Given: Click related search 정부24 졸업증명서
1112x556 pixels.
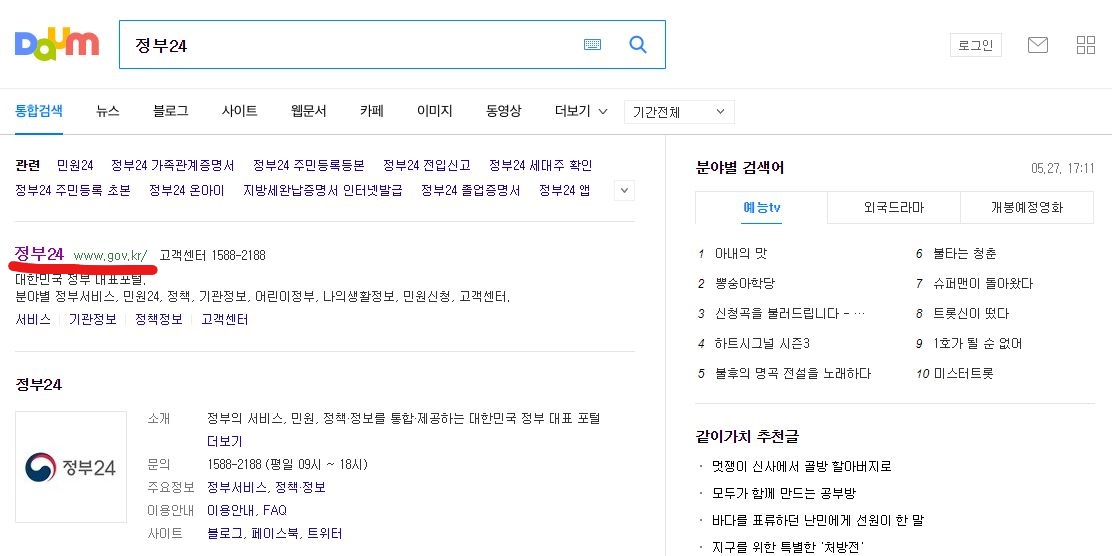Looking at the screenshot, I should coord(470,191).
